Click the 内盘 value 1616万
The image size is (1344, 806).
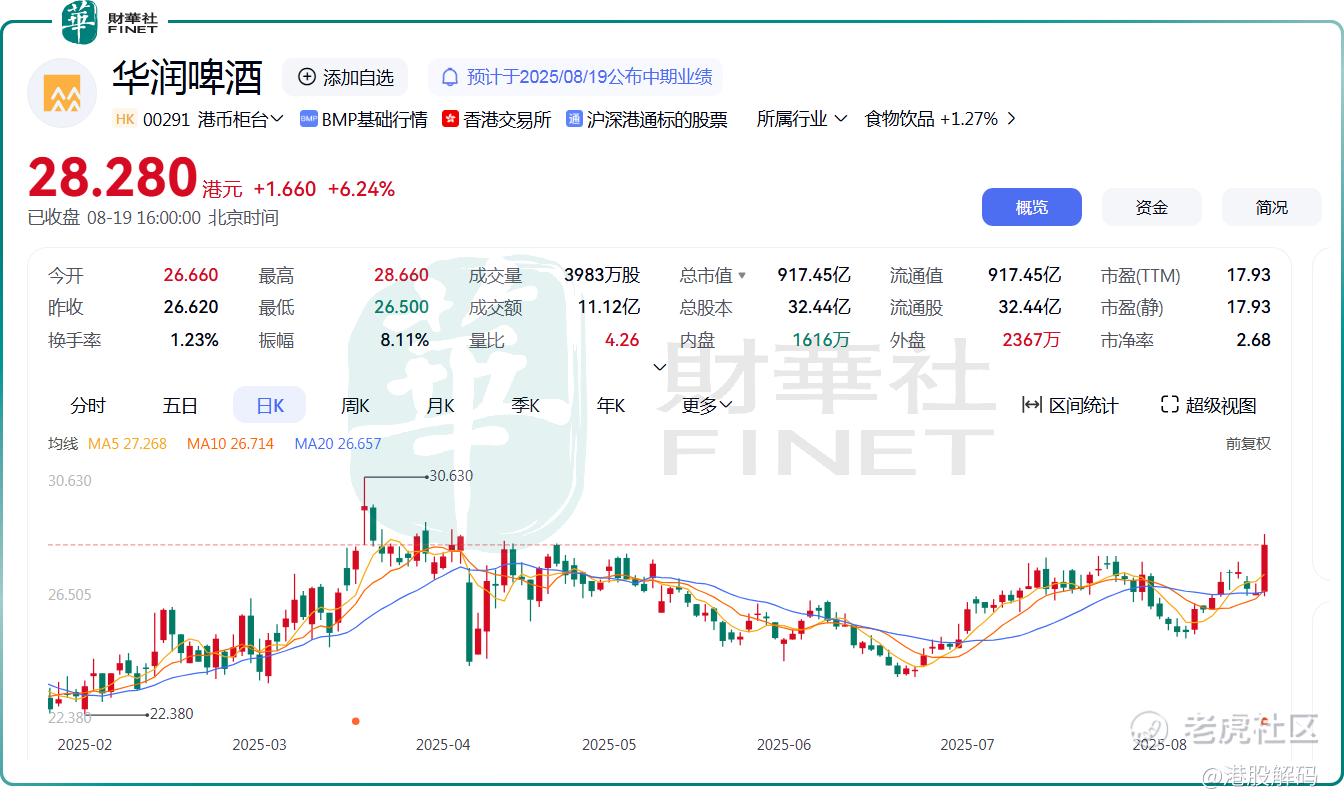tap(821, 340)
